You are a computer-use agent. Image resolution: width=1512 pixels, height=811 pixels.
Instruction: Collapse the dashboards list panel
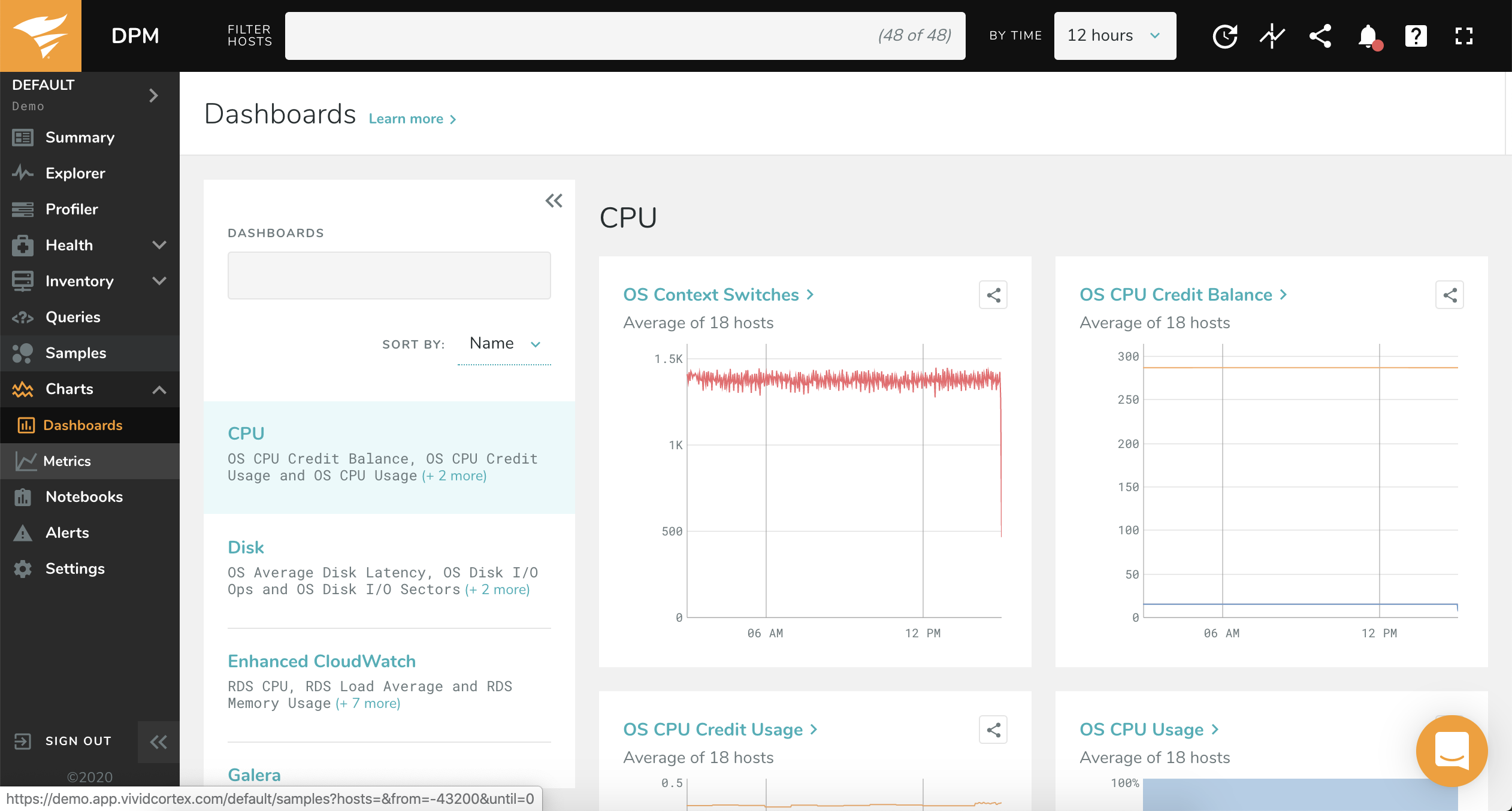pyautogui.click(x=554, y=201)
